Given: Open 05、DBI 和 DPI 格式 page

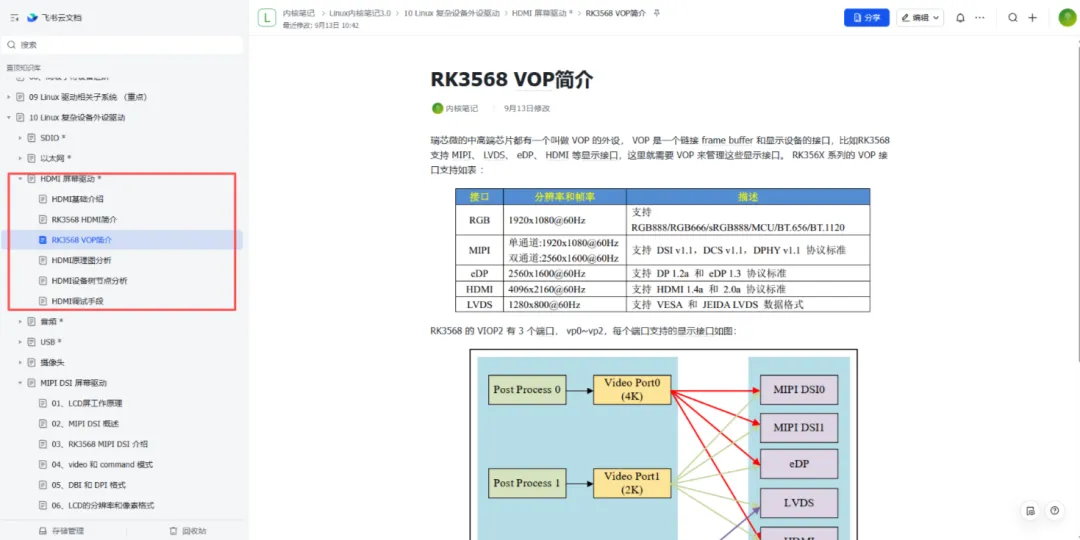Looking at the screenshot, I should (89, 485).
